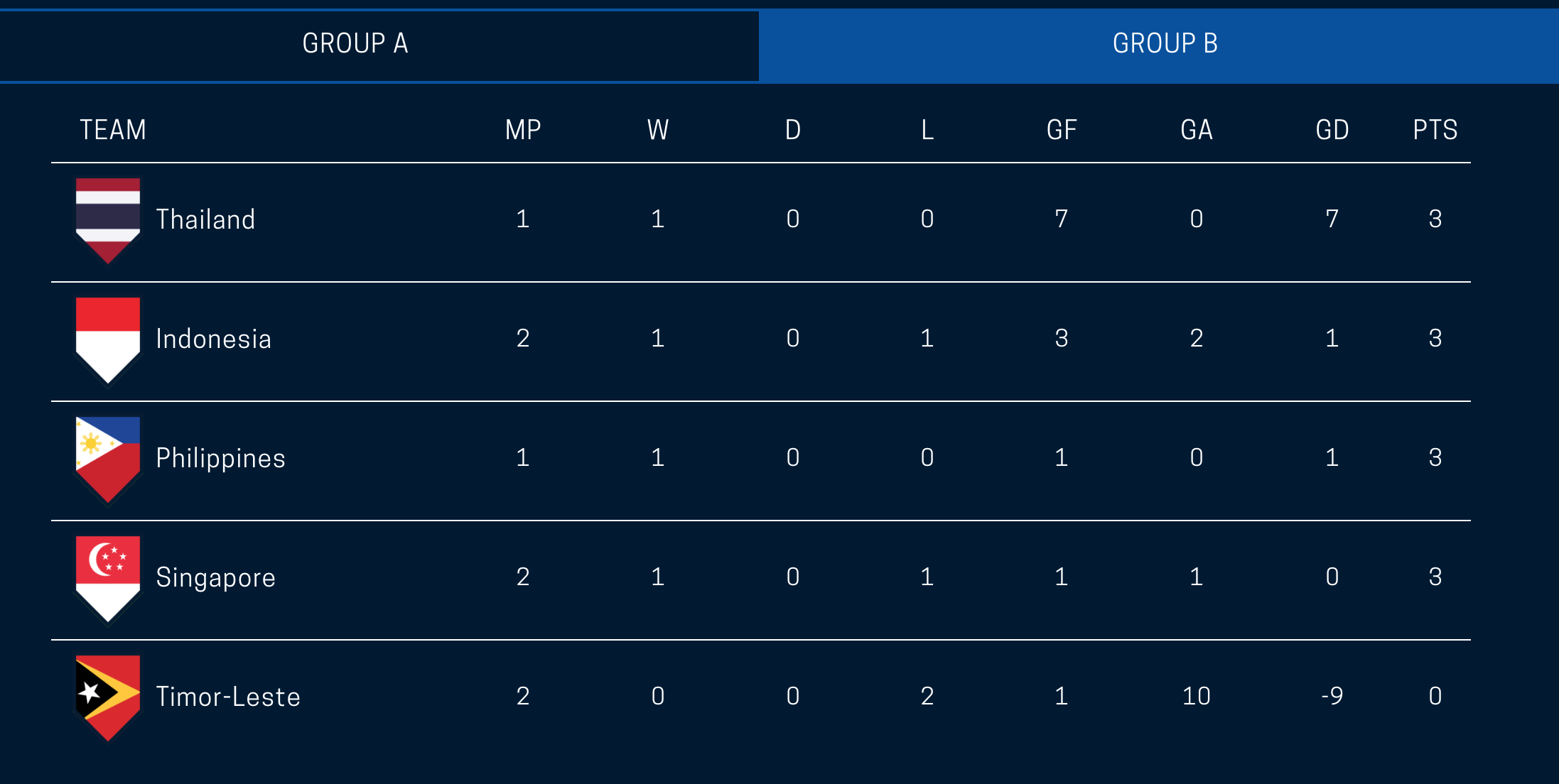The height and width of the screenshot is (784, 1559).
Task: Select the Philippines team name
Action: 220,458
